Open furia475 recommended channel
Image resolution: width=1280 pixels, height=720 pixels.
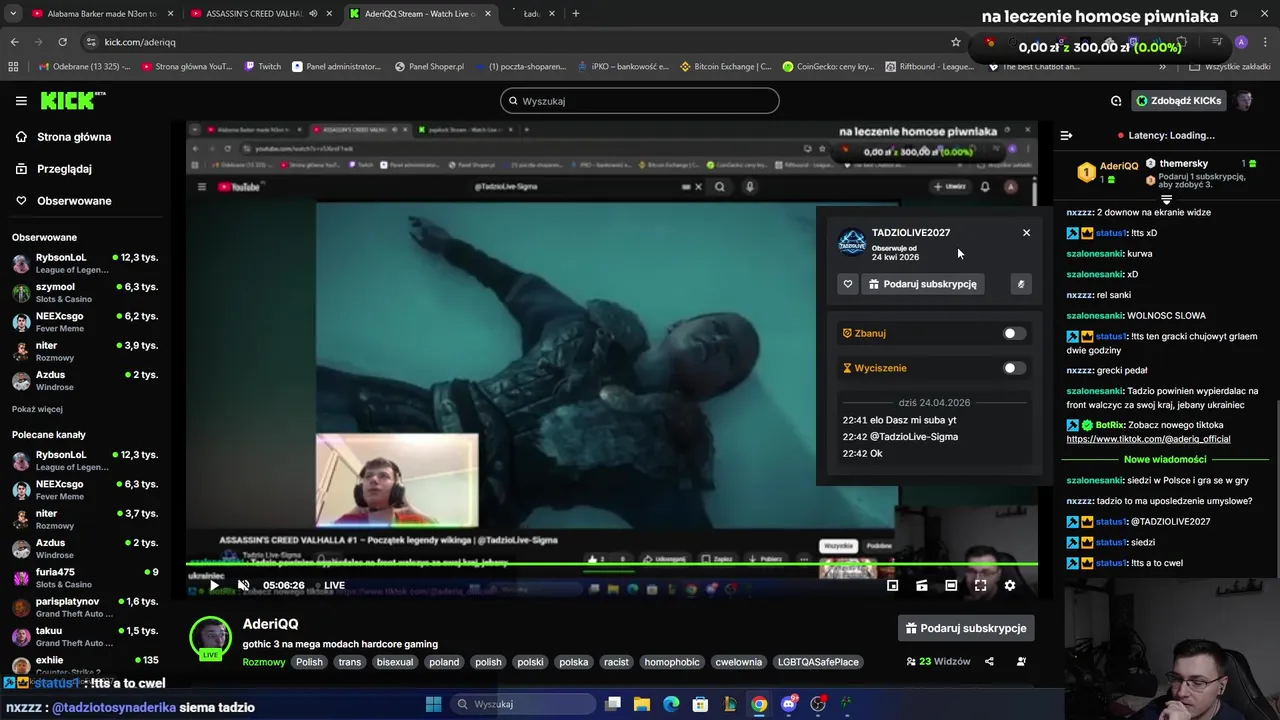pyautogui.click(x=85, y=578)
